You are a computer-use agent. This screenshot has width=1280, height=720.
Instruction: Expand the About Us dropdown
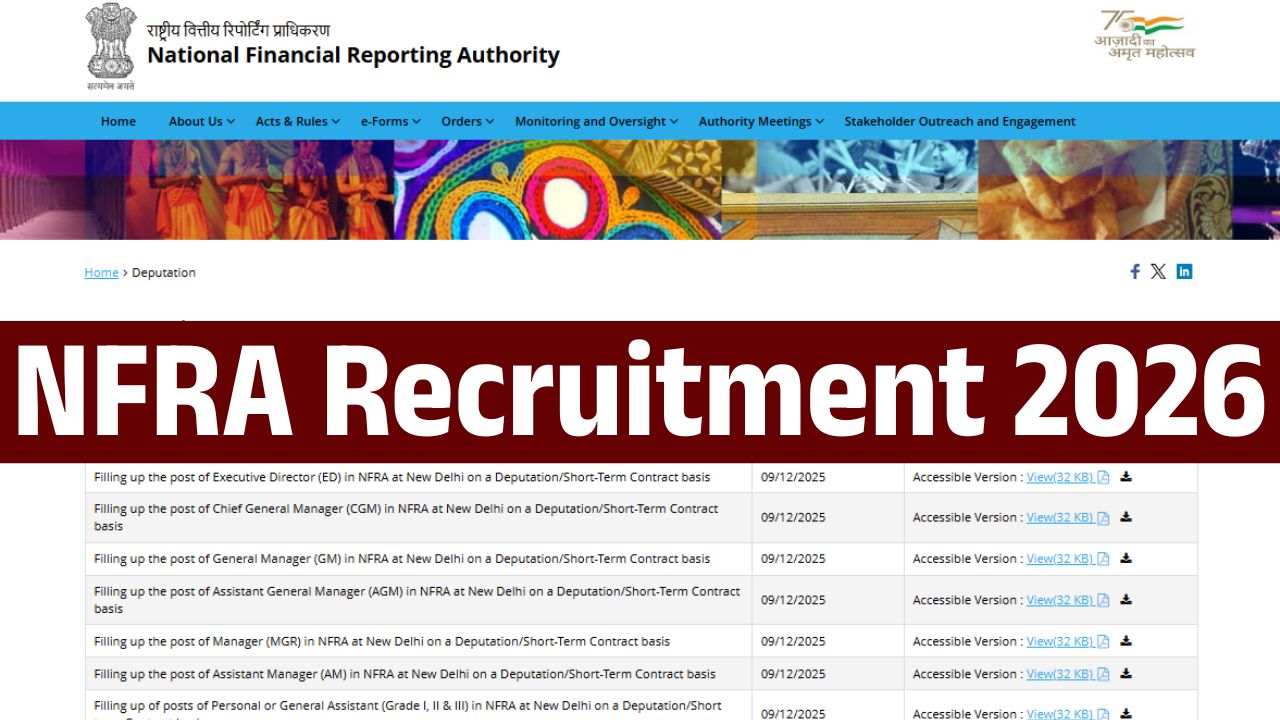click(x=196, y=121)
